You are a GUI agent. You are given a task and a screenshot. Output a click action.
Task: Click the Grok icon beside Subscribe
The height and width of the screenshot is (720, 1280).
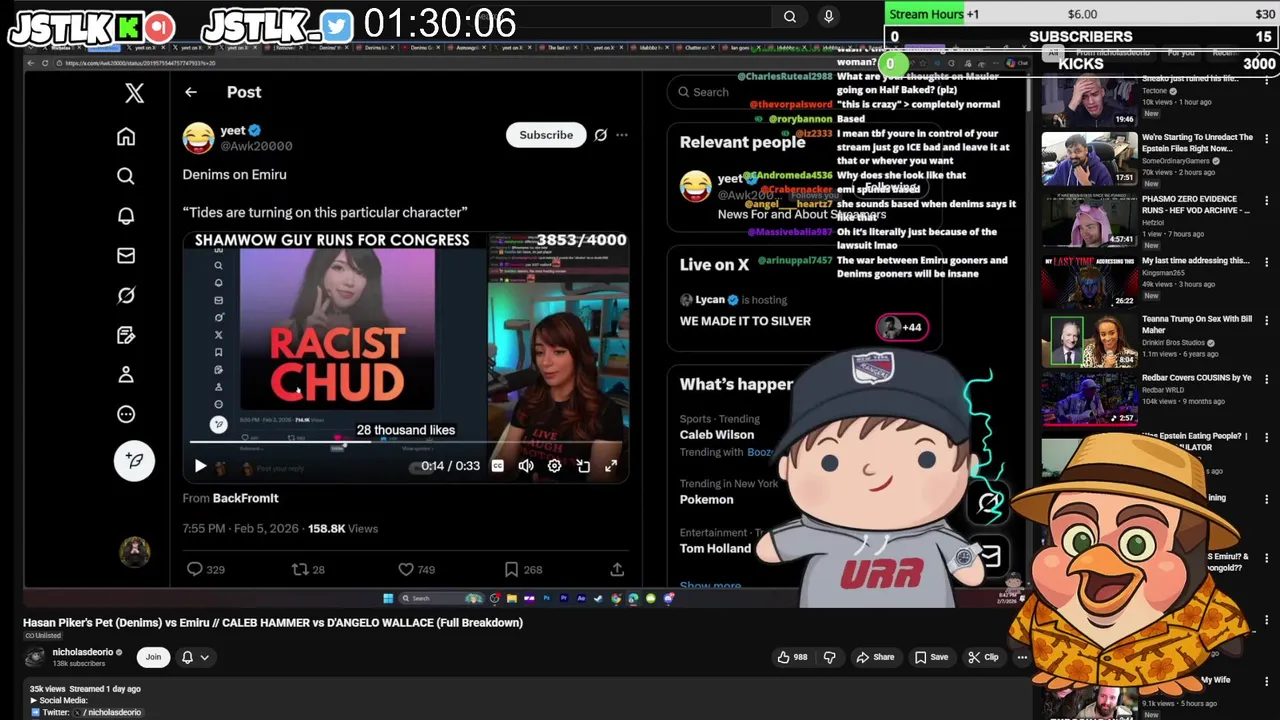[x=600, y=135]
